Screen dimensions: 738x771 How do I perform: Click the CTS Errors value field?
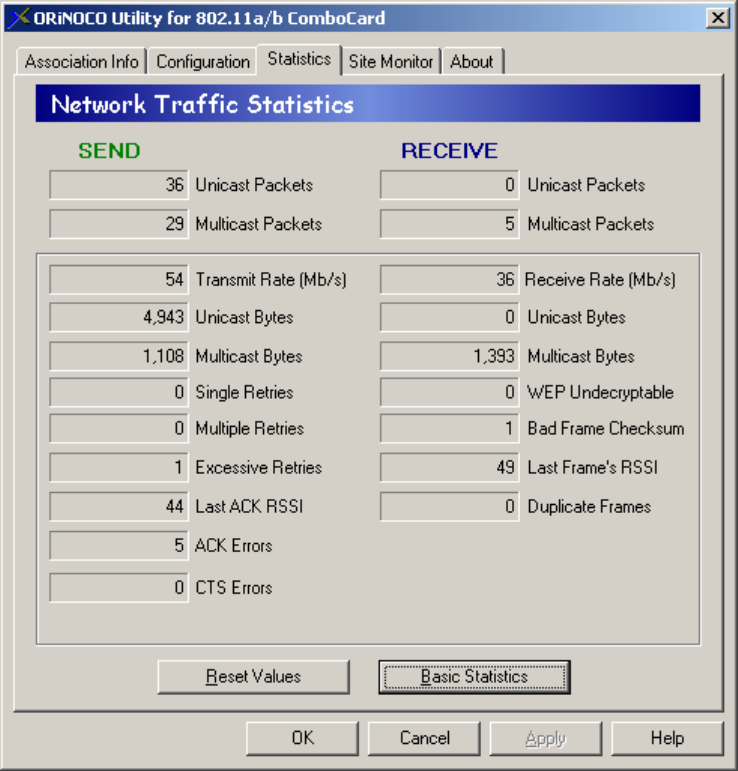click(x=118, y=587)
